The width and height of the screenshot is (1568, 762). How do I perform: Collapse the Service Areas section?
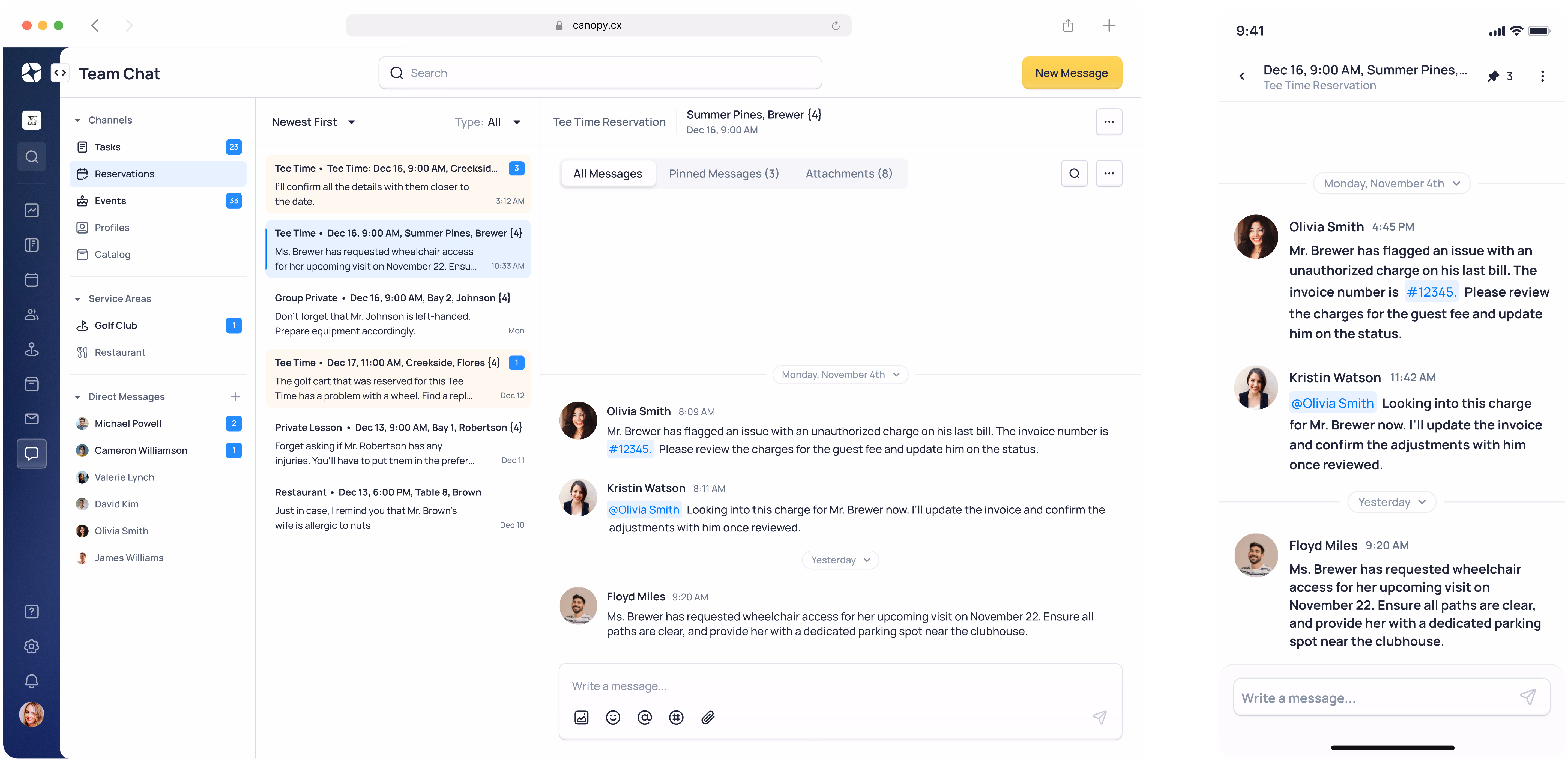[x=77, y=299]
